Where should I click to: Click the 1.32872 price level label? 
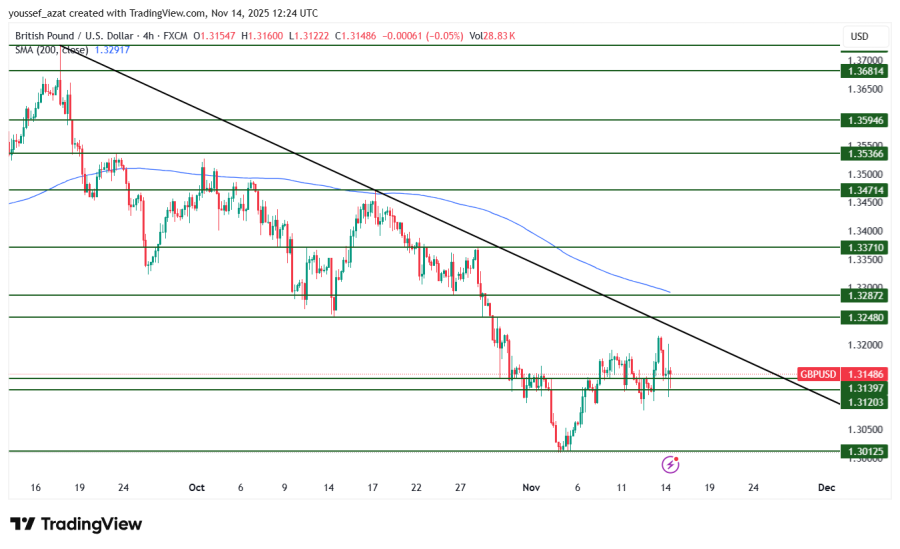(865, 296)
